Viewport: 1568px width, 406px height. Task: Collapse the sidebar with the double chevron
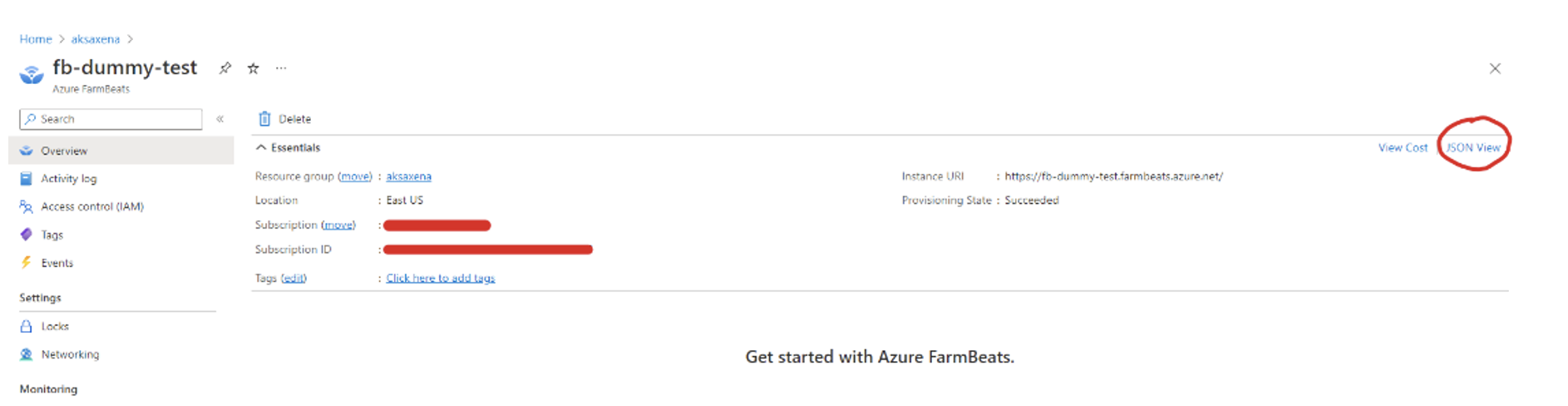220,119
